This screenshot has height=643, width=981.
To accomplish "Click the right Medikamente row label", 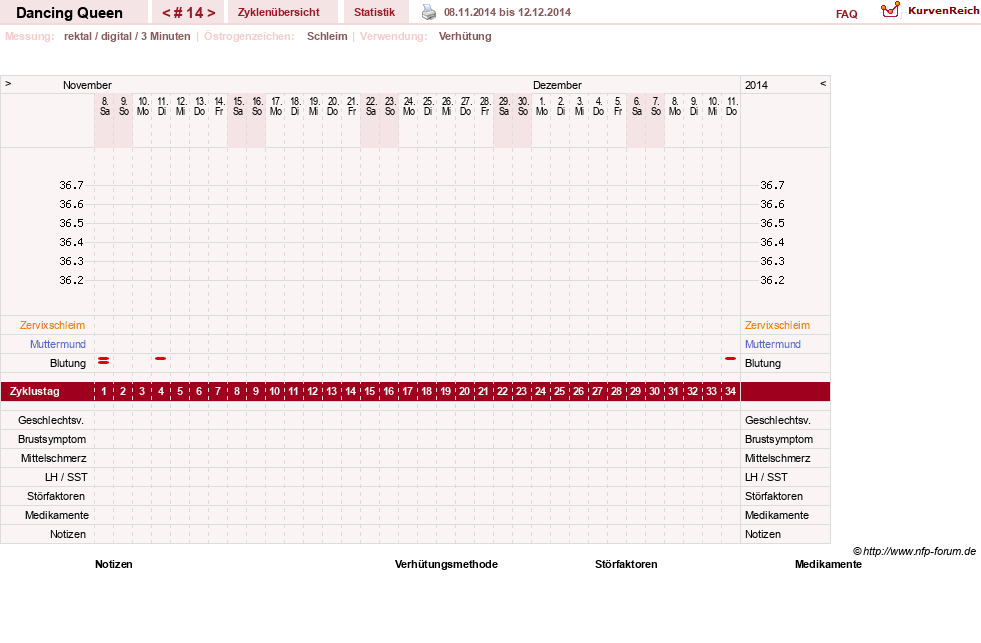I will (776, 515).
